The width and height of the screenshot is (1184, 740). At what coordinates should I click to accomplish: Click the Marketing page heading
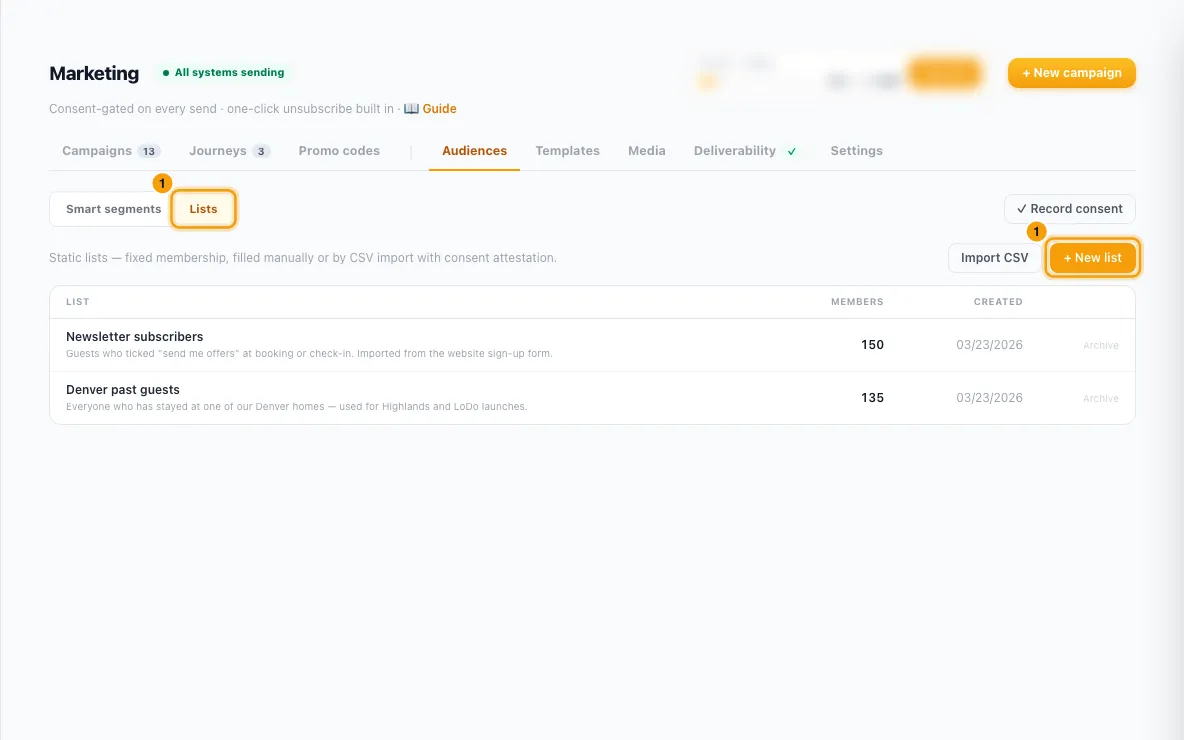[x=94, y=73]
